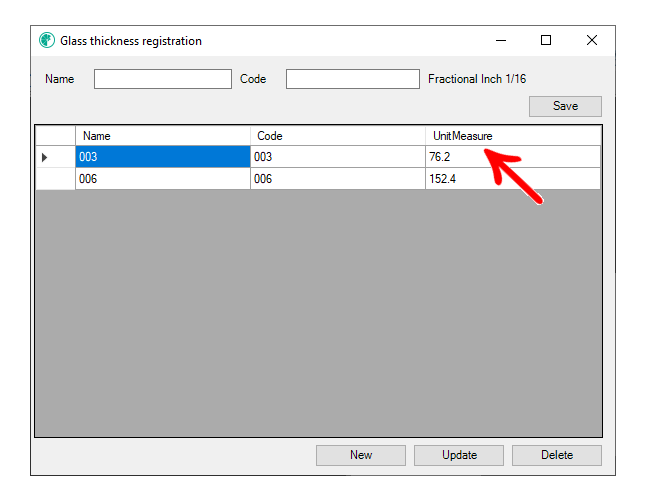The width and height of the screenshot is (650, 502).
Task: Select the Name cell containing 003
Action: (x=162, y=157)
